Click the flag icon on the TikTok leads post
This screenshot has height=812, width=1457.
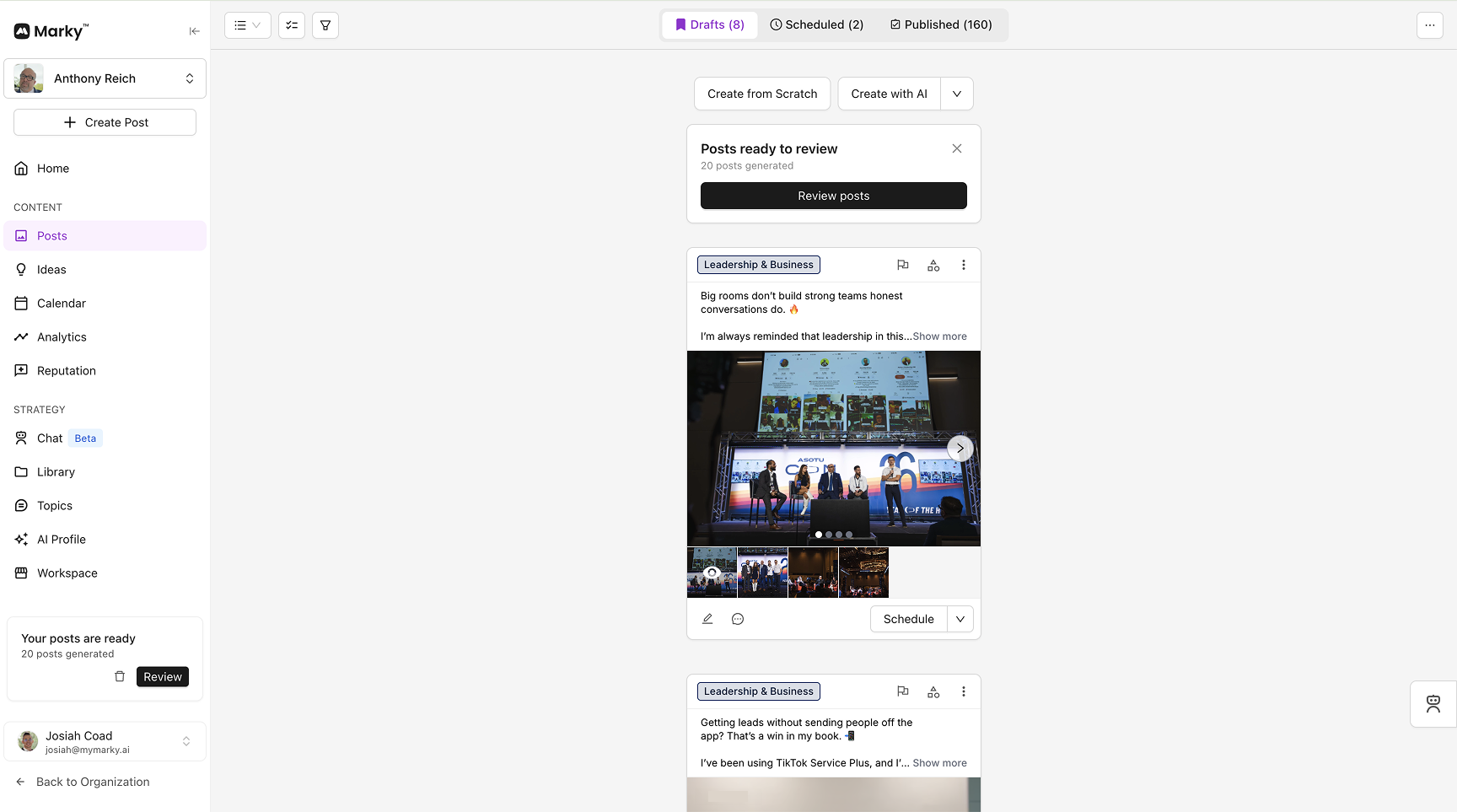903,691
